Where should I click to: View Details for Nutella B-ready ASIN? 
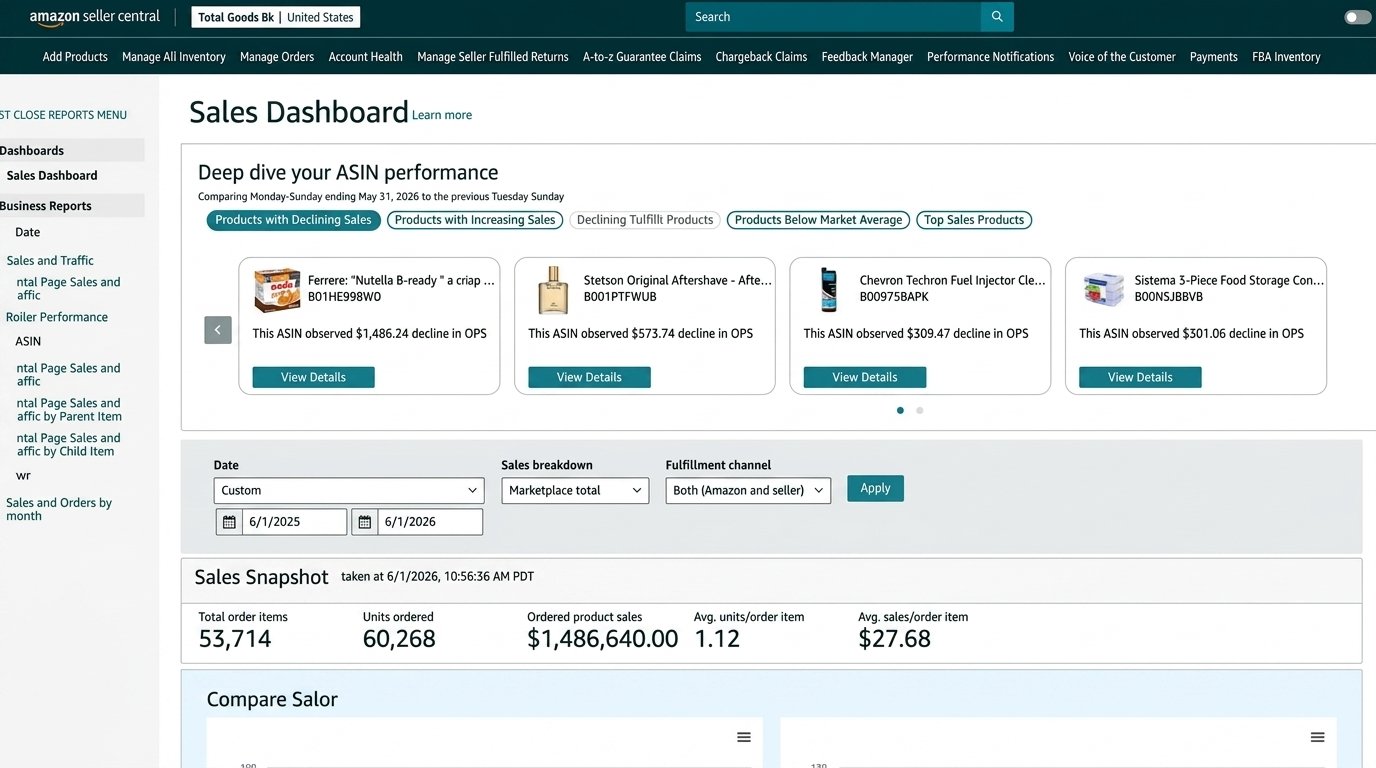tap(313, 377)
